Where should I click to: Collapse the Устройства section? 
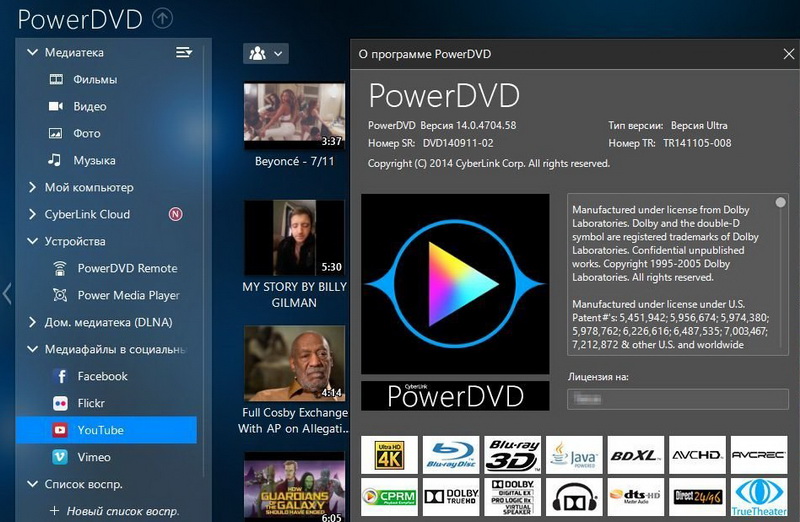pos(32,241)
